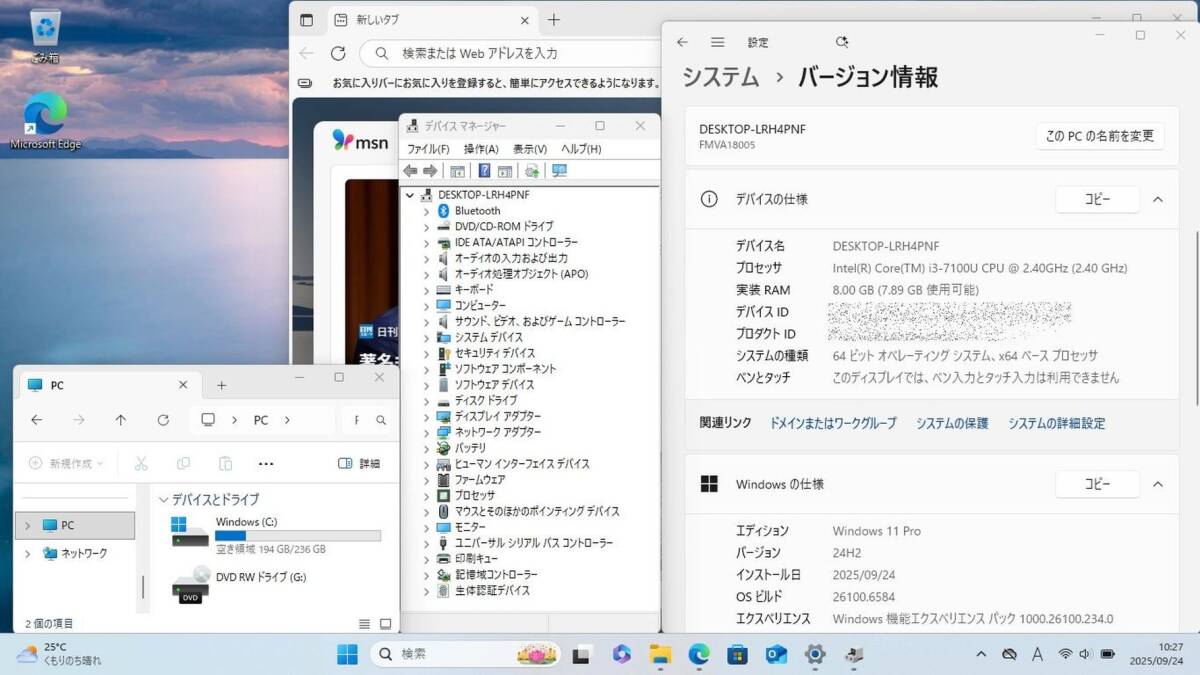This screenshot has width=1200, height=675.
Task: Open Outlook from the taskbar
Action: click(x=776, y=654)
